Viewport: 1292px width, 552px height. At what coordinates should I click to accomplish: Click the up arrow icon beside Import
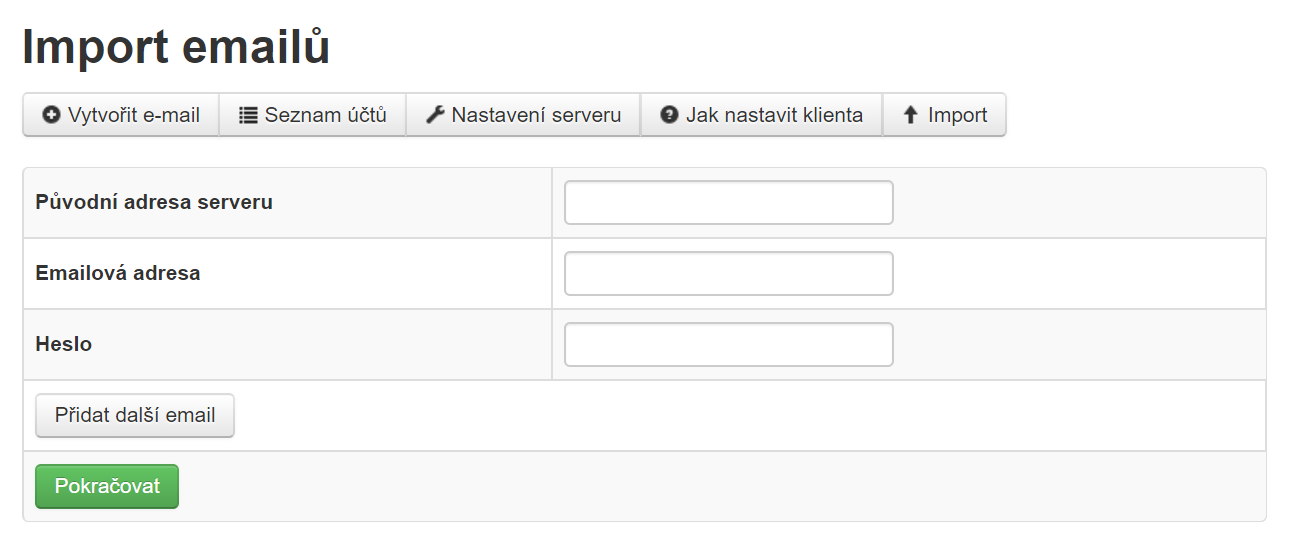point(911,115)
